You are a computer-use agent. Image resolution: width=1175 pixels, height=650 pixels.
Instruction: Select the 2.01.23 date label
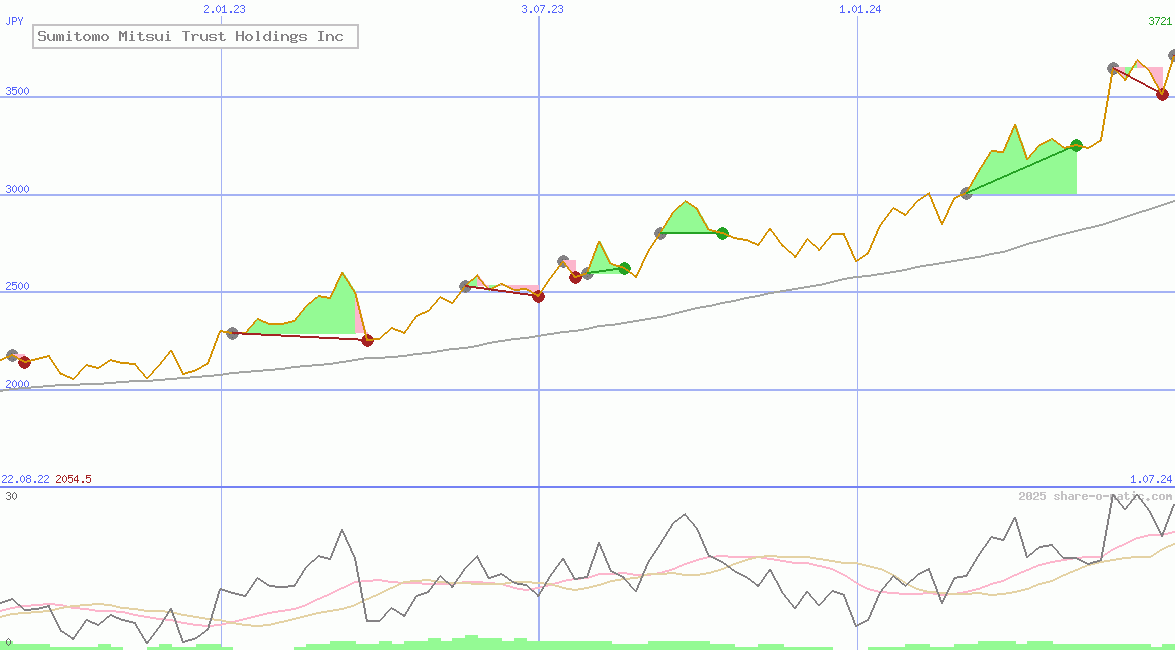pyautogui.click(x=224, y=9)
